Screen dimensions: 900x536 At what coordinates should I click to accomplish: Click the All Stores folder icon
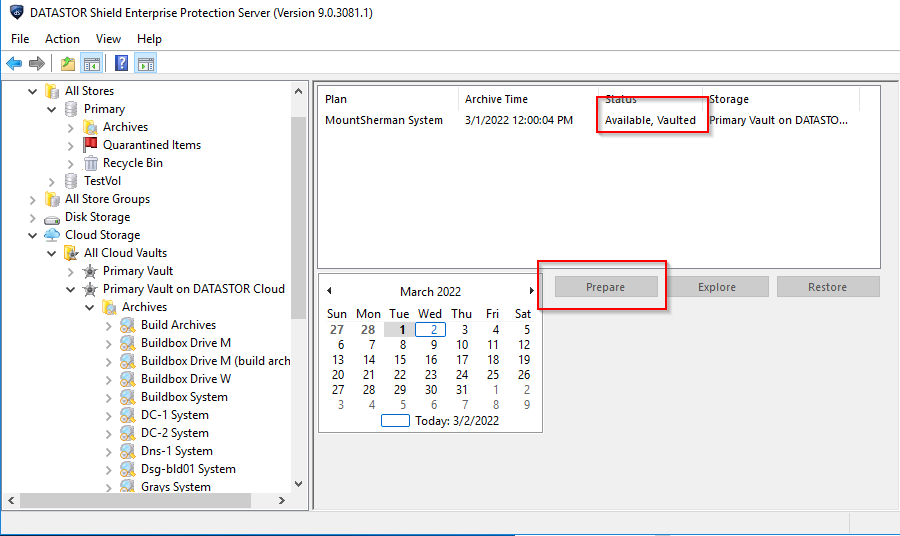point(52,91)
